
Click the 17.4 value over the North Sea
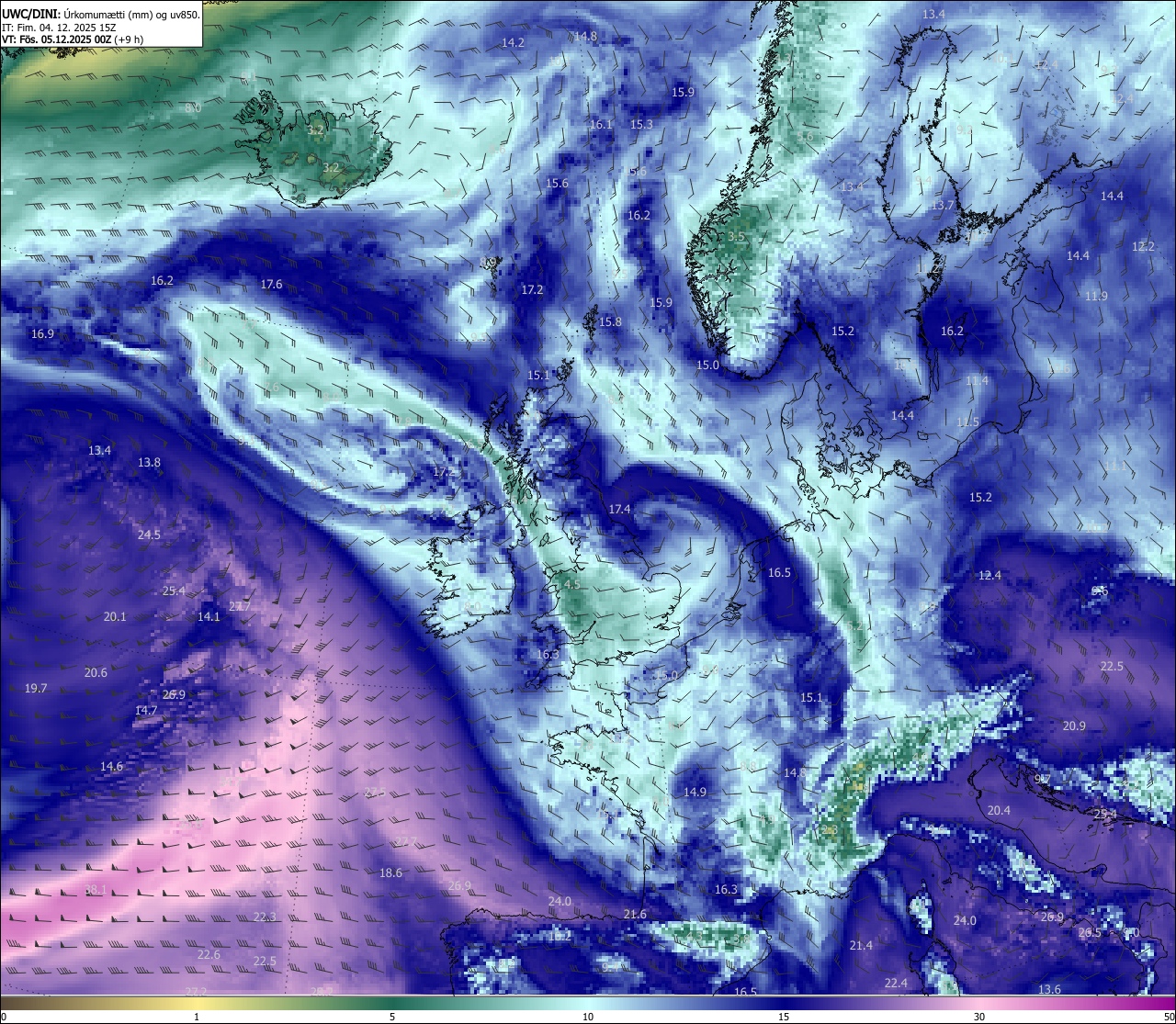pos(619,510)
